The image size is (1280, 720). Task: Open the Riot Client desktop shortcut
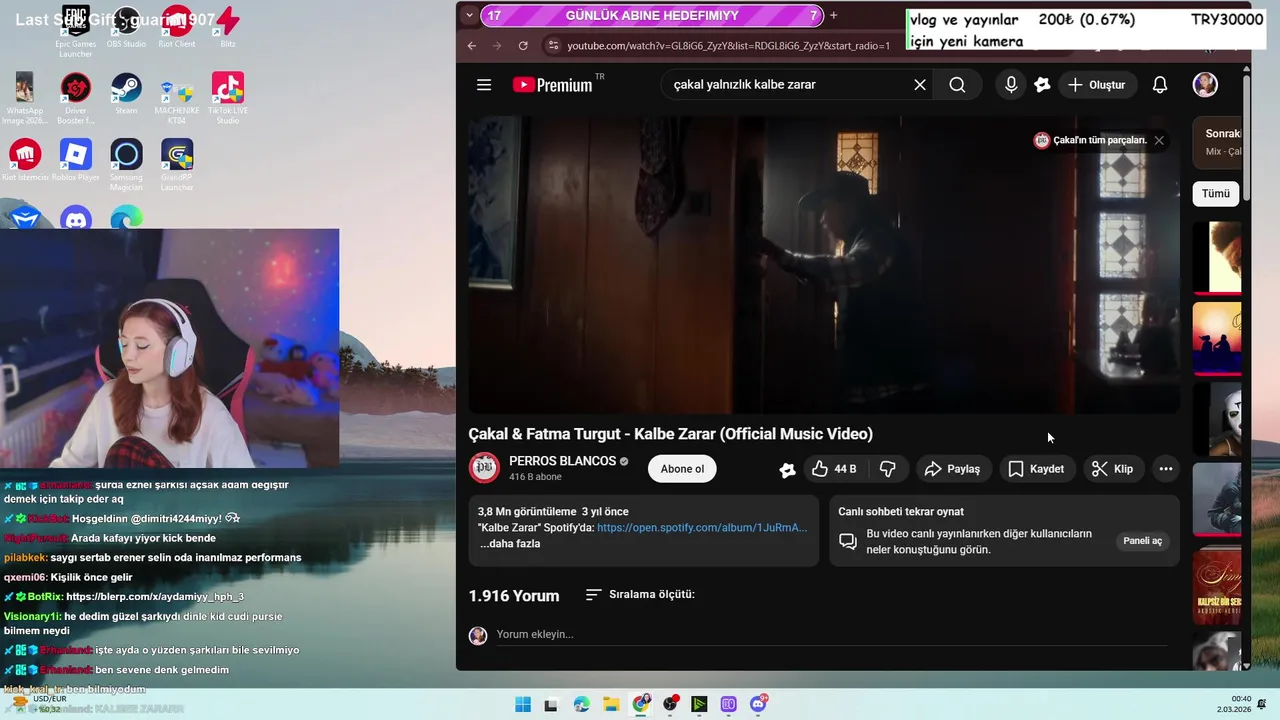pos(177,27)
